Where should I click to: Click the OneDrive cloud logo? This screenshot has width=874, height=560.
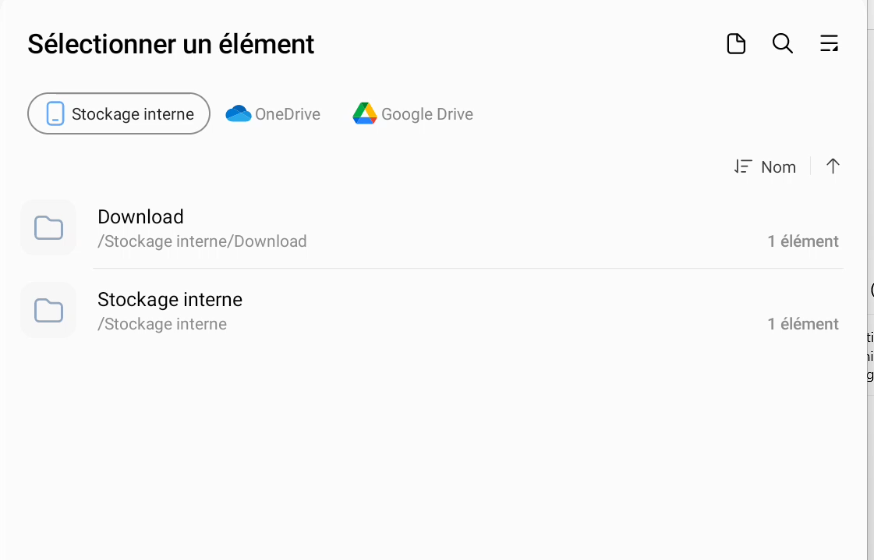238,114
